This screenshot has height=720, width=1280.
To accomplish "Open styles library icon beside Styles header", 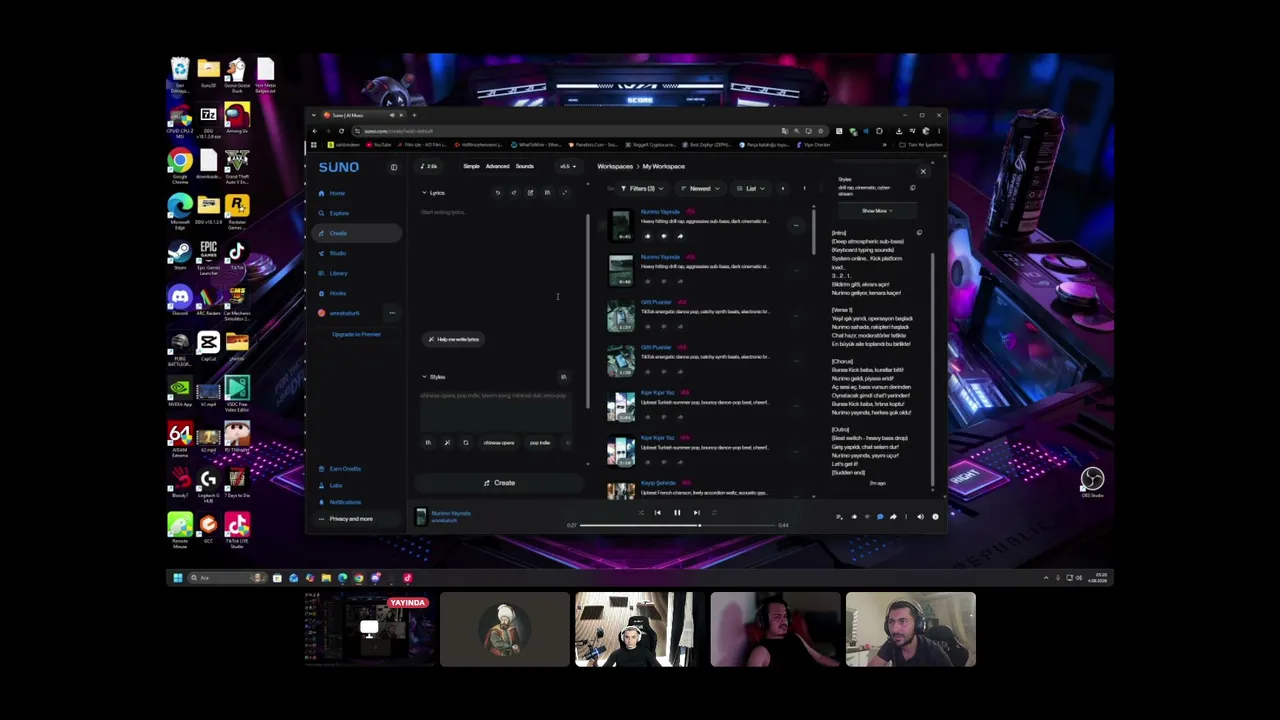I will [563, 377].
